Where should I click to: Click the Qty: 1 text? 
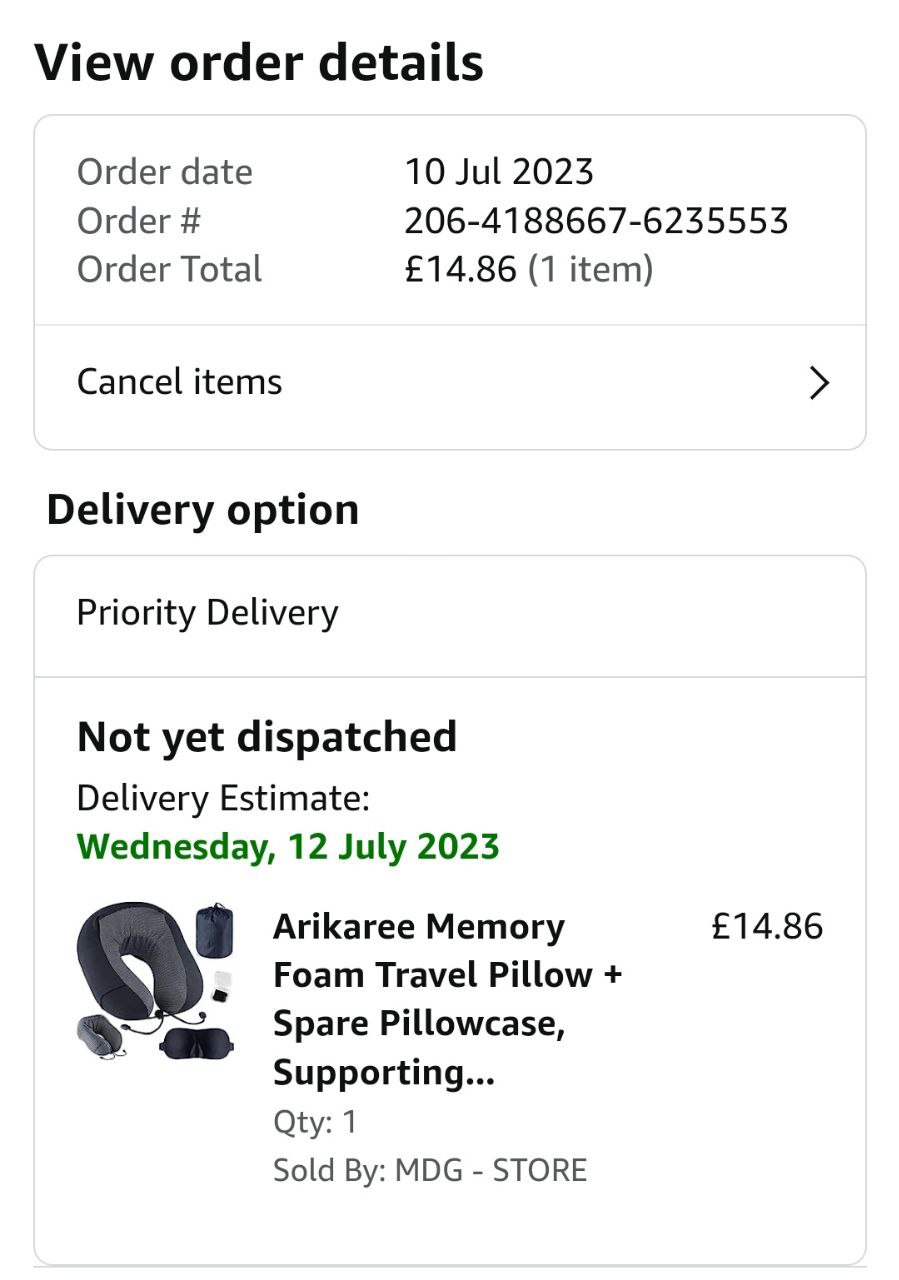tap(315, 1122)
